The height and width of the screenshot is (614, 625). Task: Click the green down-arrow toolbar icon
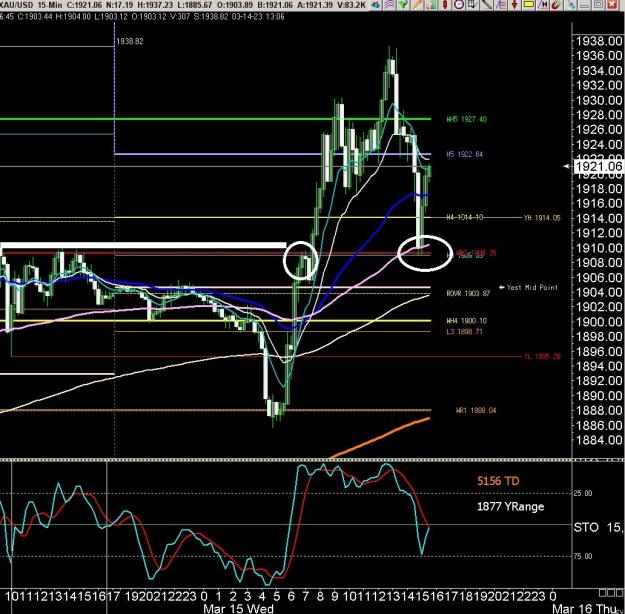click(x=403, y=4)
